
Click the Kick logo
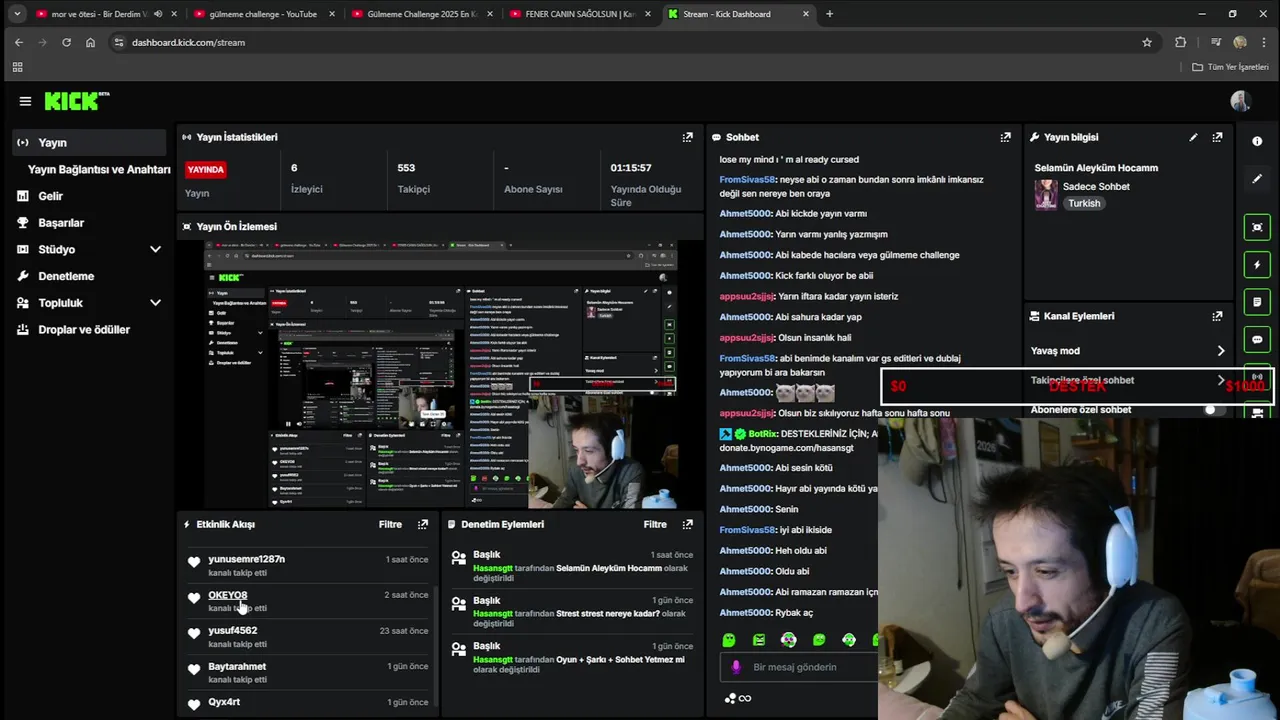[76, 101]
